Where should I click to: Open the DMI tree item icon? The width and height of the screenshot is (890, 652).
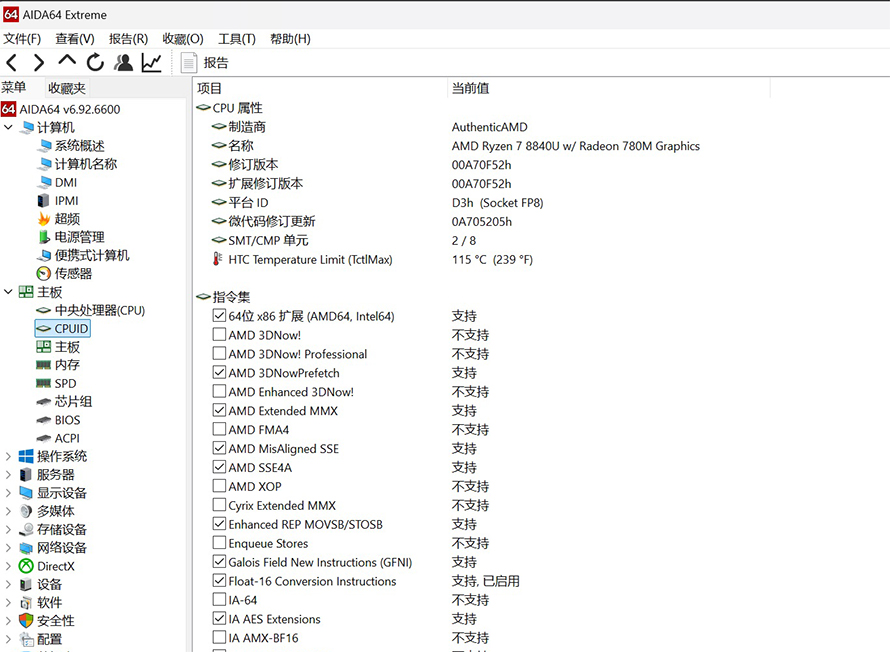coord(44,182)
